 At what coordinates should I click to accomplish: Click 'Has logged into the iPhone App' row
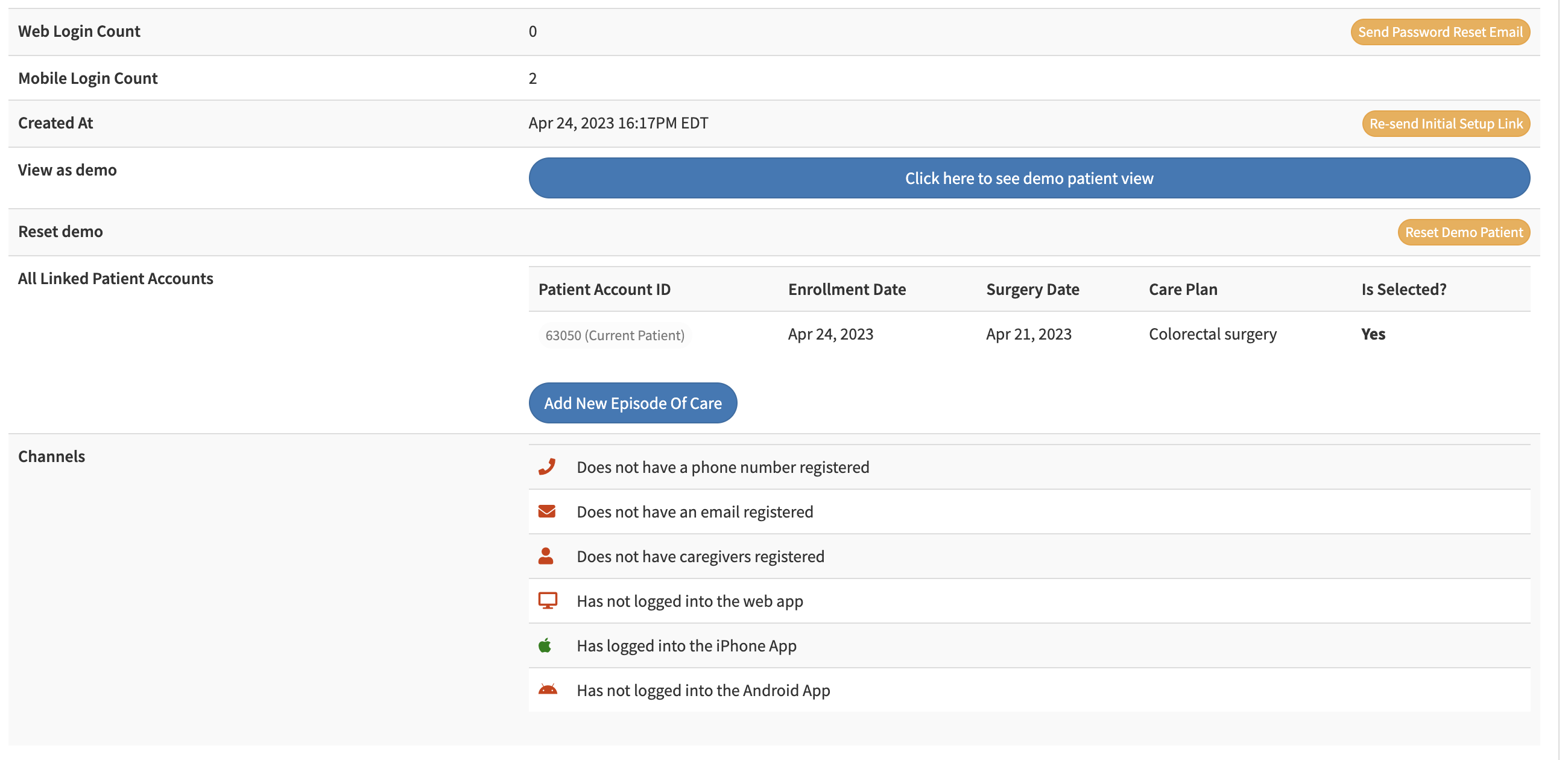686,645
